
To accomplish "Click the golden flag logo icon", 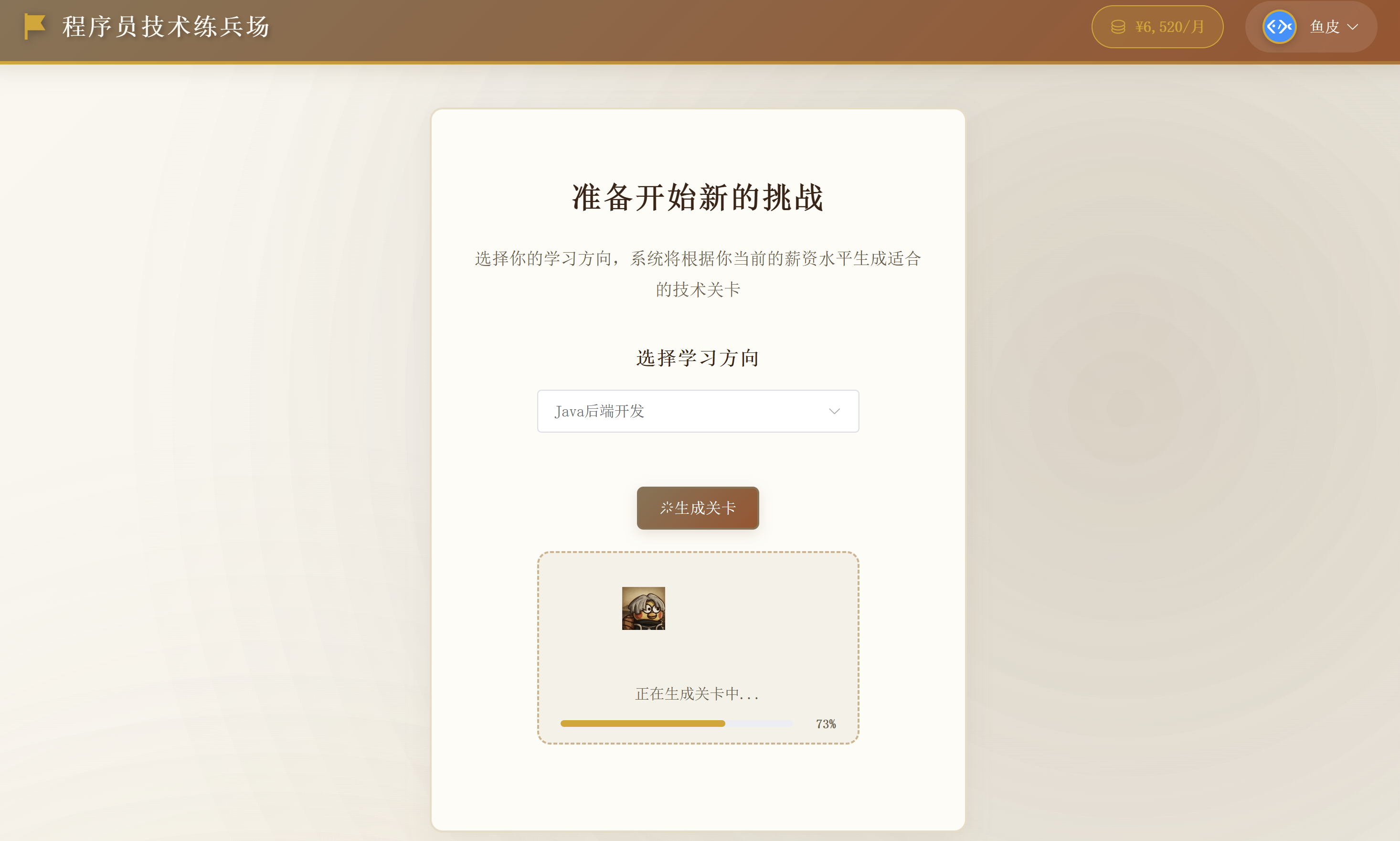I will 34,27.
